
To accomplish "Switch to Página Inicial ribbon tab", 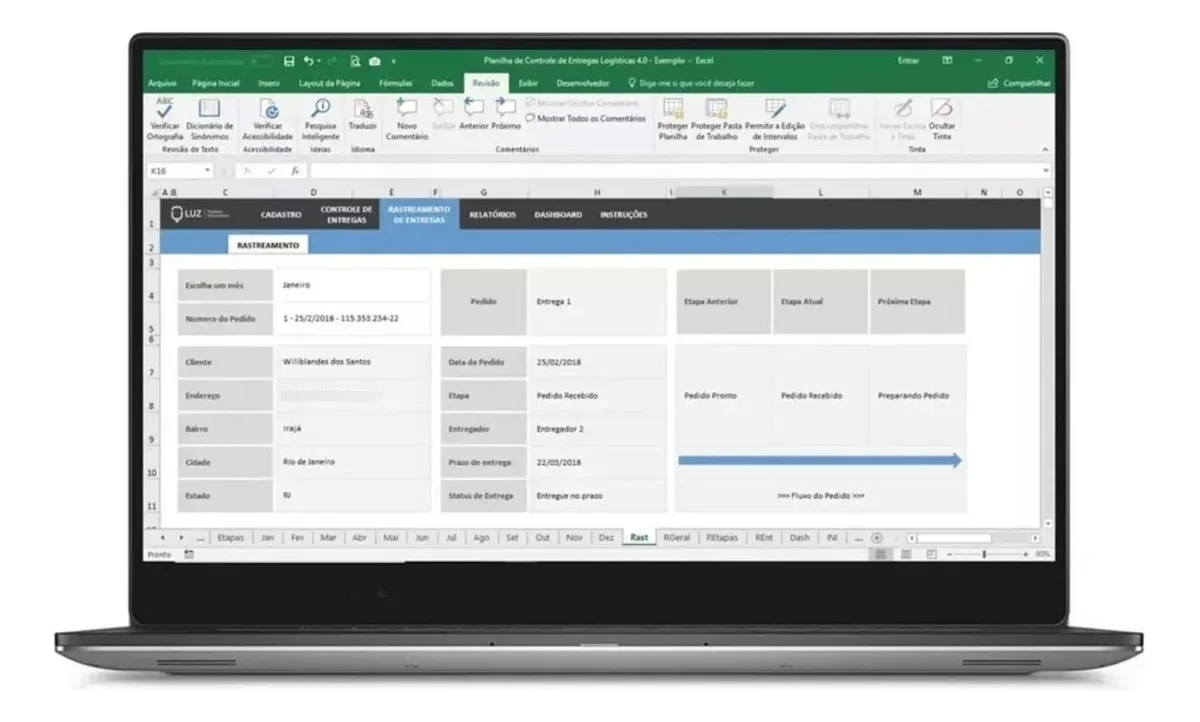I will pyautogui.click(x=216, y=83).
